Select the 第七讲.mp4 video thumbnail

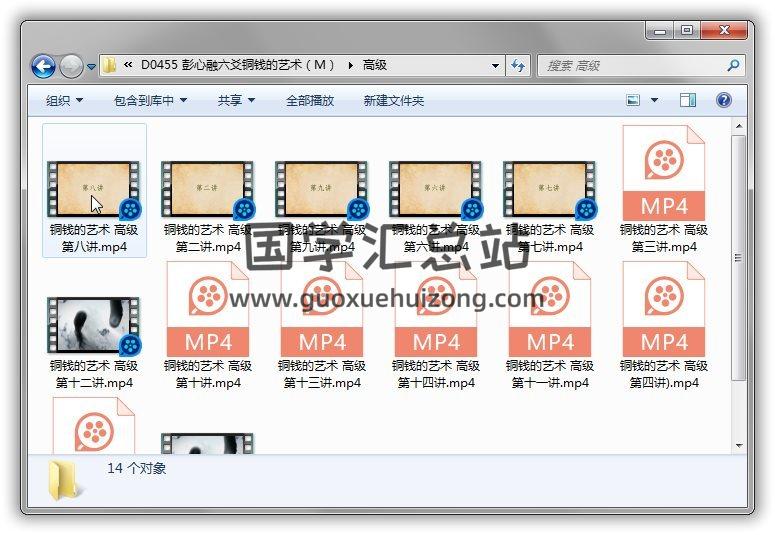coord(550,189)
